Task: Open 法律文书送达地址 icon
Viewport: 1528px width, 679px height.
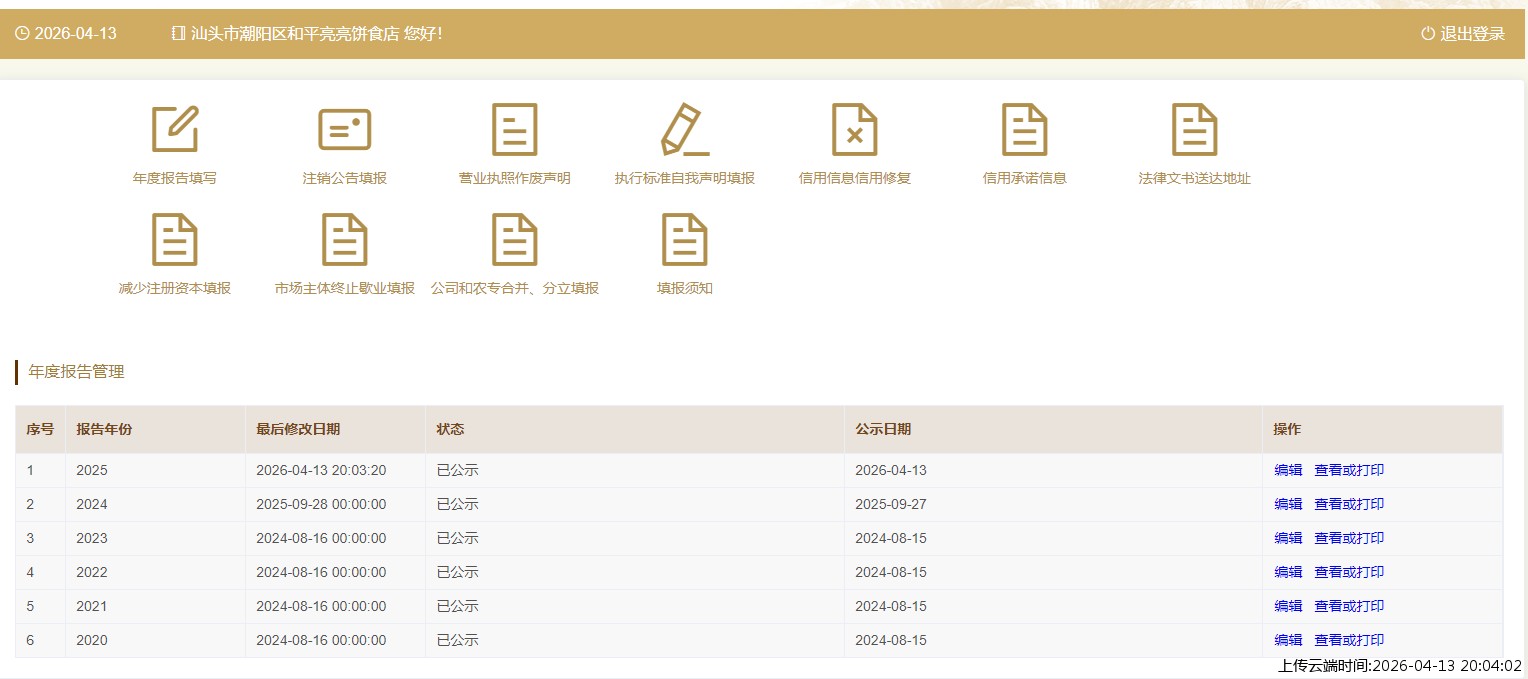Action: [1195, 130]
